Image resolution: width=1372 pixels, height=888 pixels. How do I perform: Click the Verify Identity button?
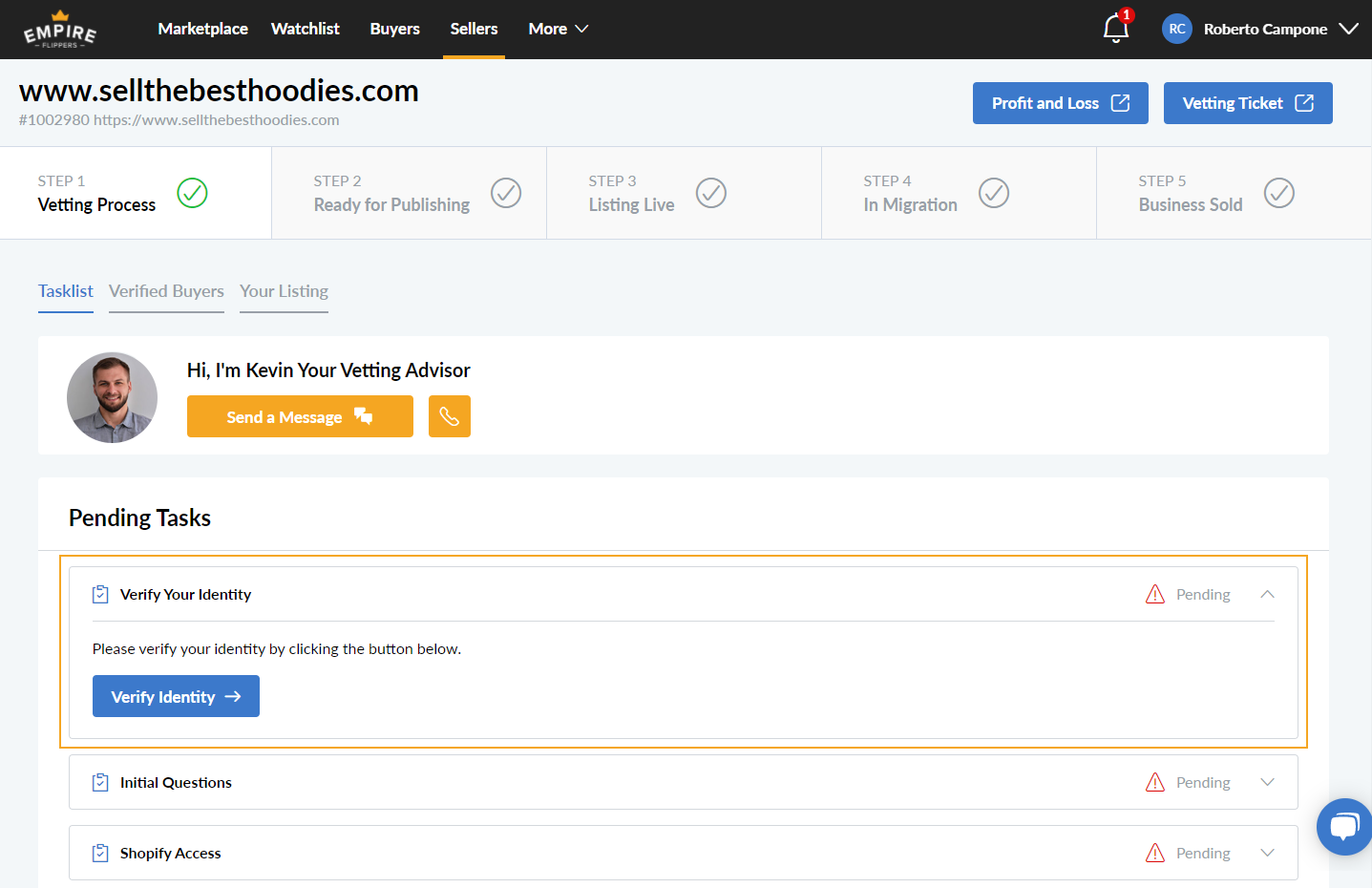[x=176, y=696]
